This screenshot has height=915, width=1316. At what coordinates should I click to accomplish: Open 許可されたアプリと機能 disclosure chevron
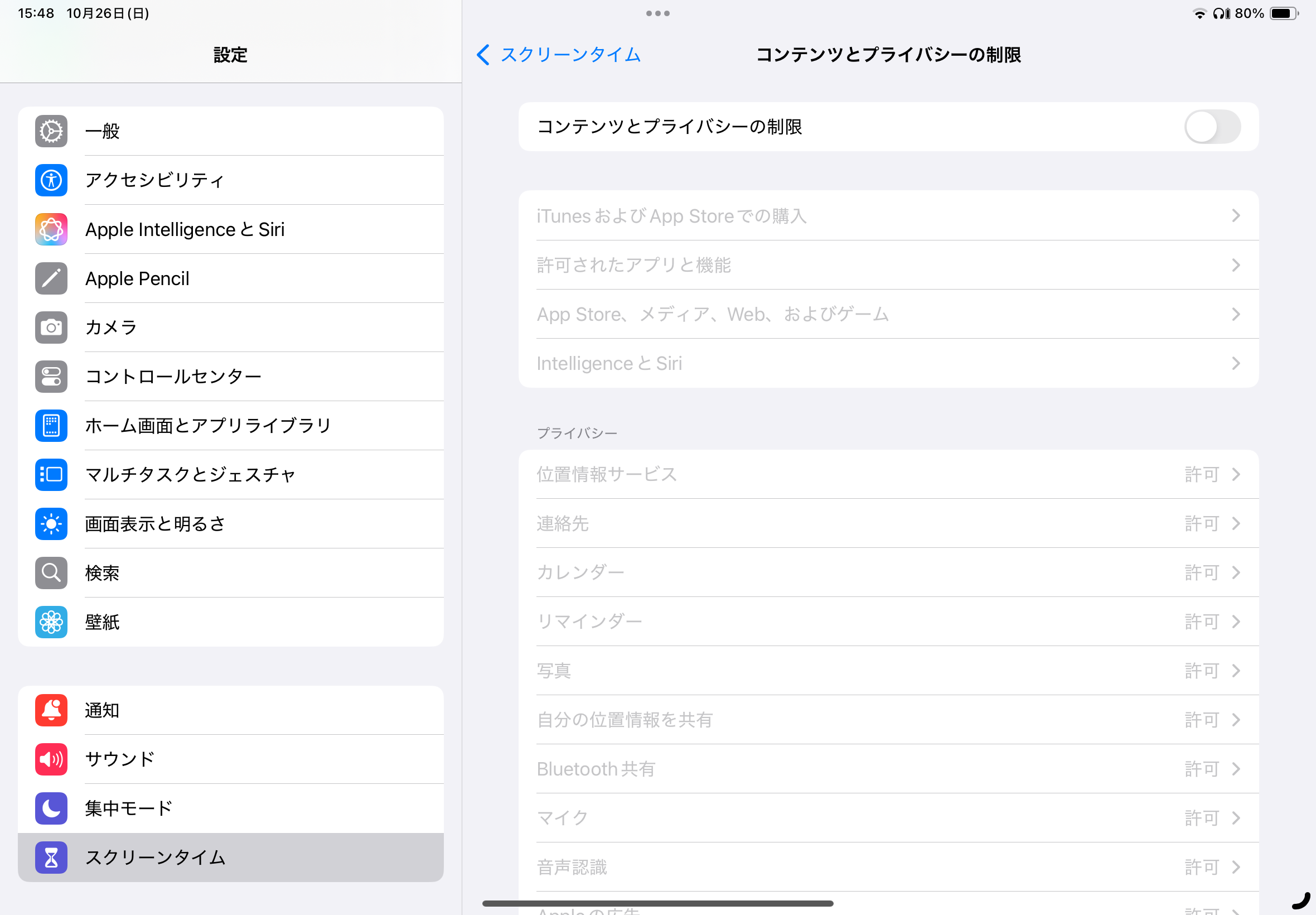tap(1236, 265)
